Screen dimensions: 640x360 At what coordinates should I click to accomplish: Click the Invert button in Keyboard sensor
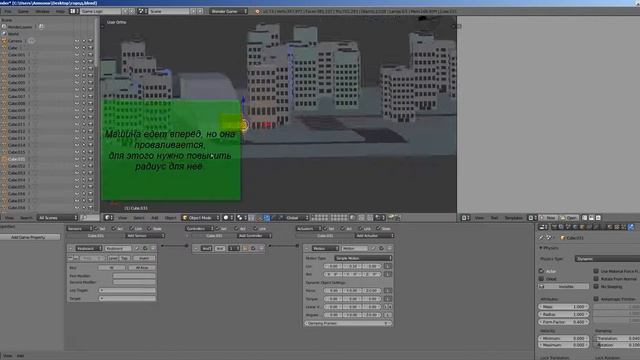(x=143, y=258)
